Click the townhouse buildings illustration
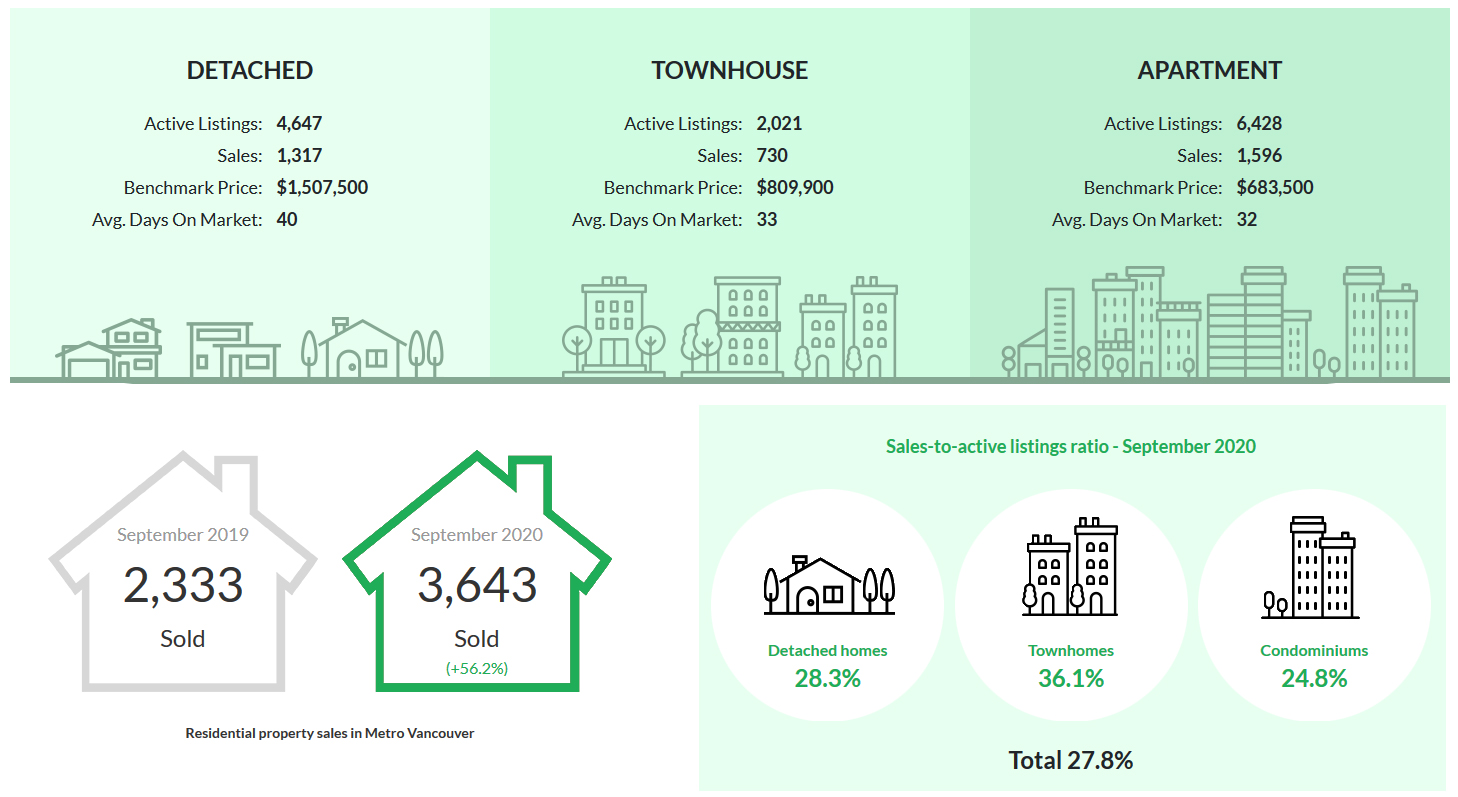The width and height of the screenshot is (1458, 797). click(730, 327)
